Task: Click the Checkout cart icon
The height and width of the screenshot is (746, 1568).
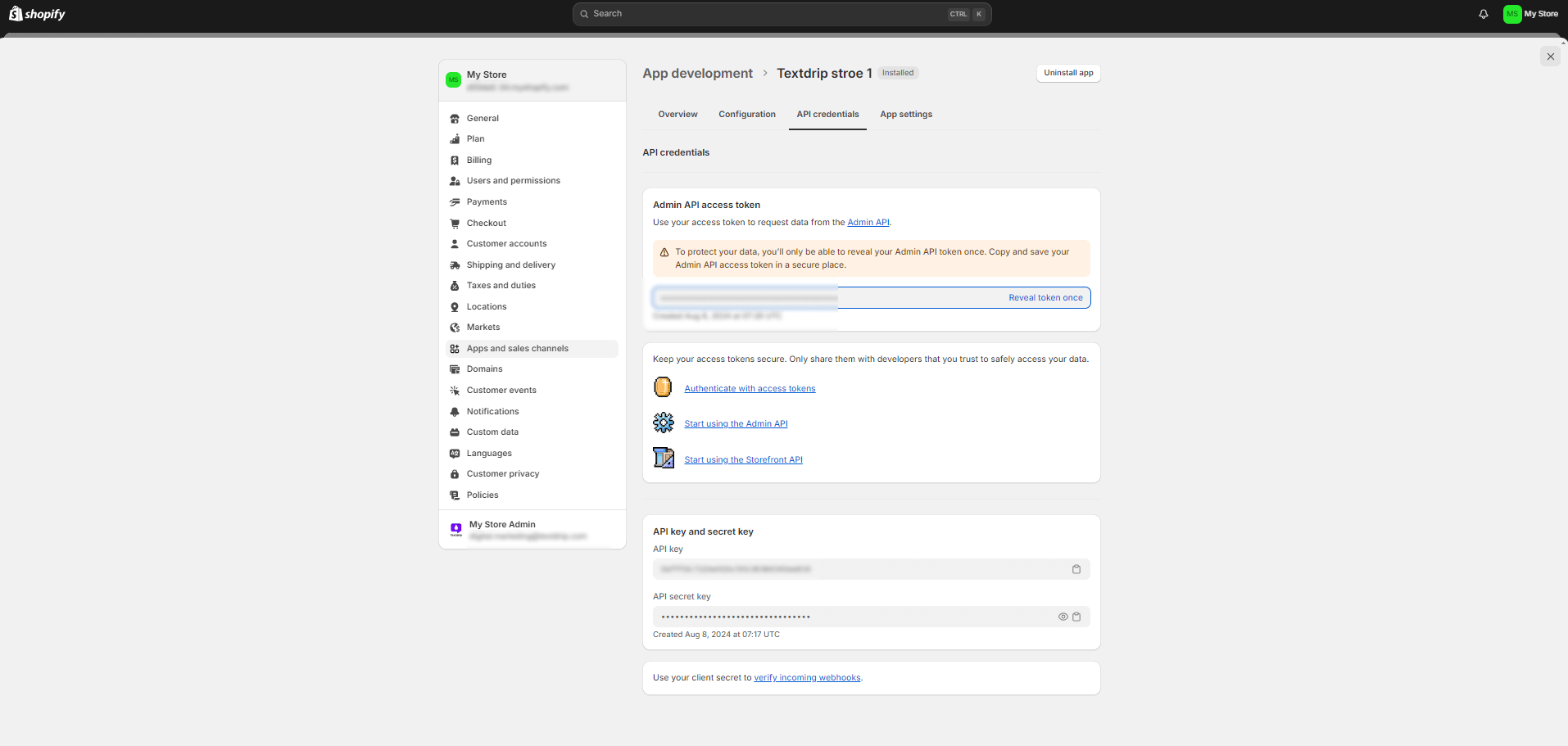Action: [x=455, y=223]
